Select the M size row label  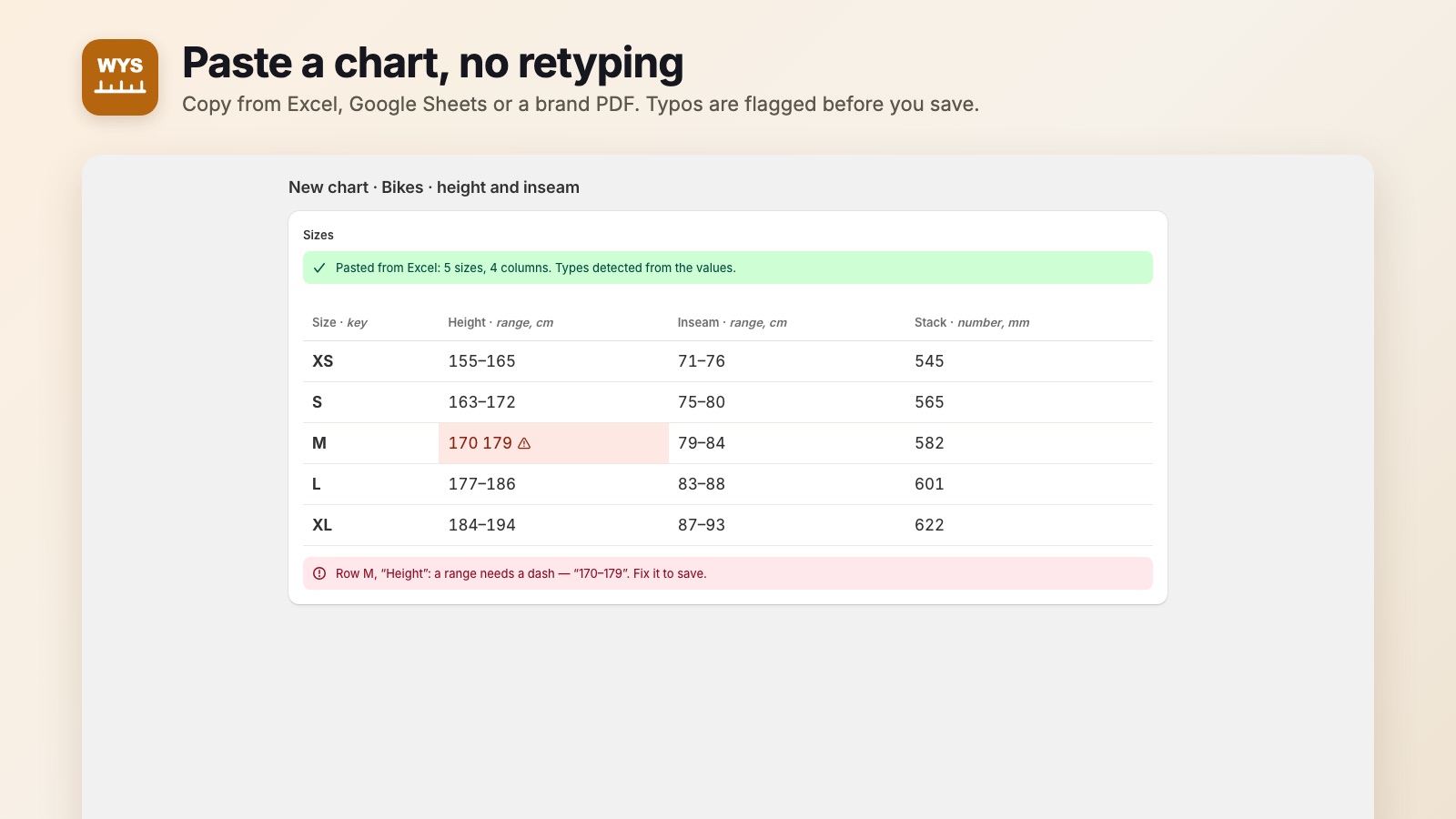click(x=319, y=443)
